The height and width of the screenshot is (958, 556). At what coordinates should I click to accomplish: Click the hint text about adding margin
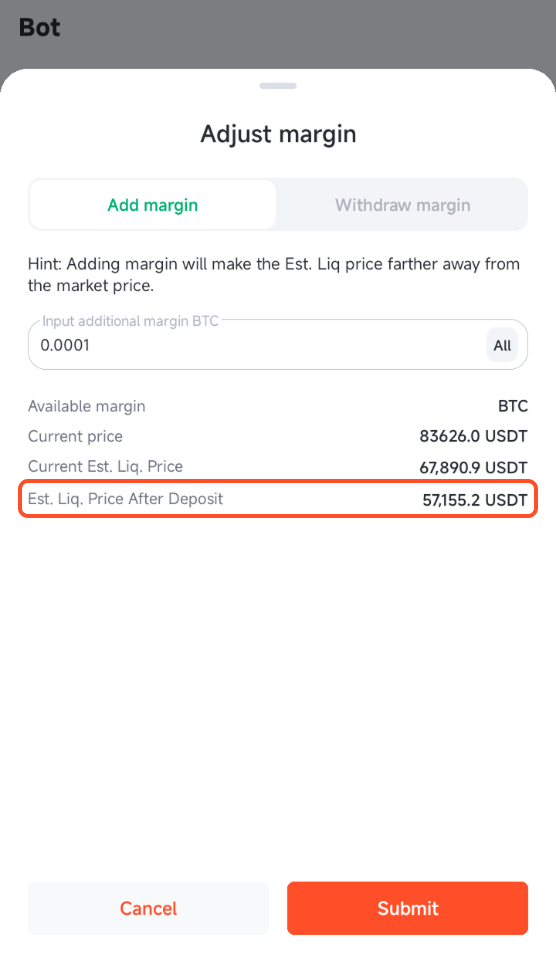coord(274,274)
